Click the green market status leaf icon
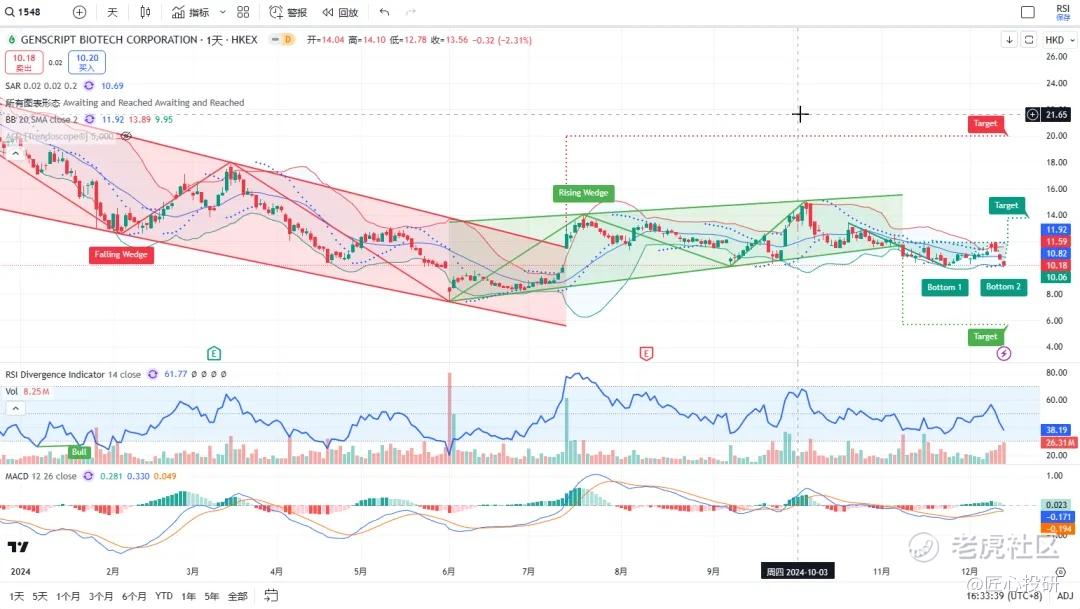 click(11, 40)
